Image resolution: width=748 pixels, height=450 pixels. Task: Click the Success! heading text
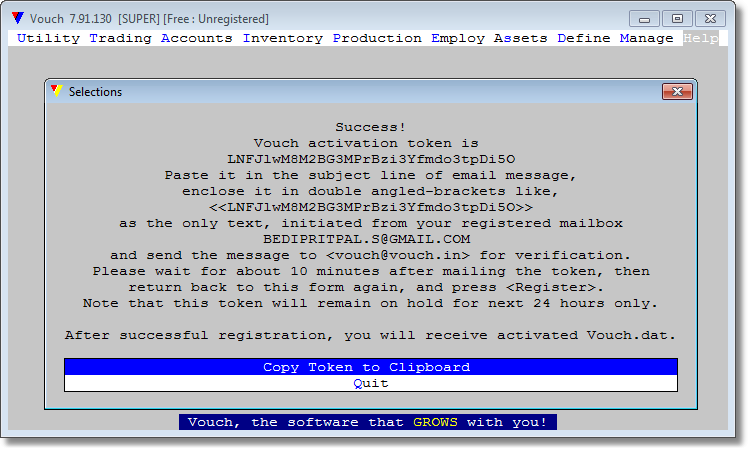coord(371,127)
